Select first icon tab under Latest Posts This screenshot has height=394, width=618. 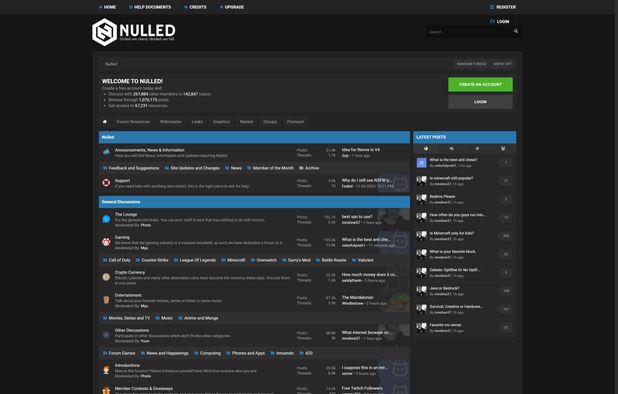426,149
